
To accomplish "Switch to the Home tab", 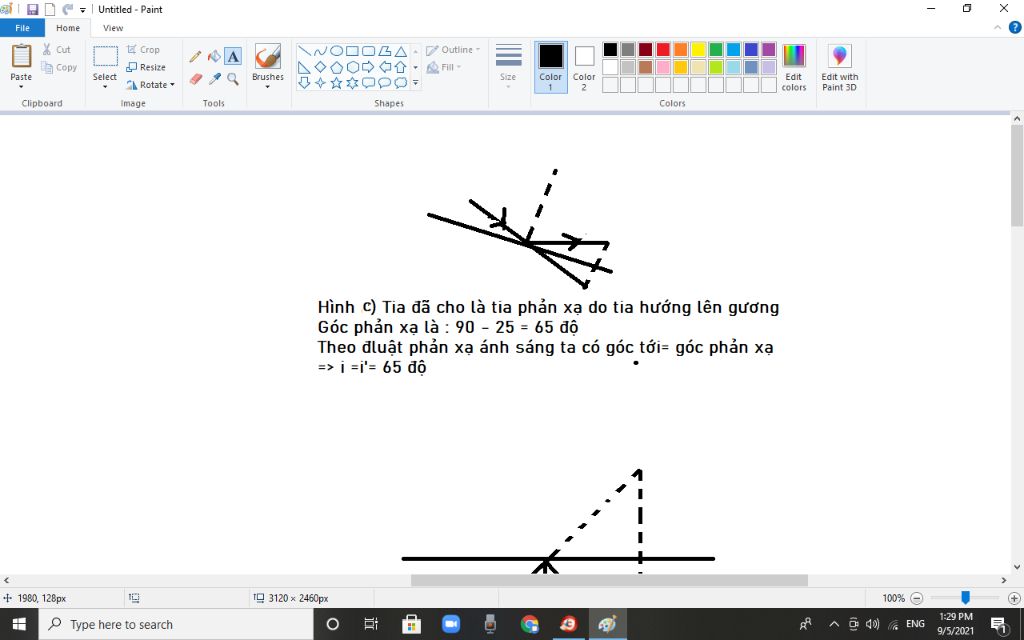I will tap(68, 27).
